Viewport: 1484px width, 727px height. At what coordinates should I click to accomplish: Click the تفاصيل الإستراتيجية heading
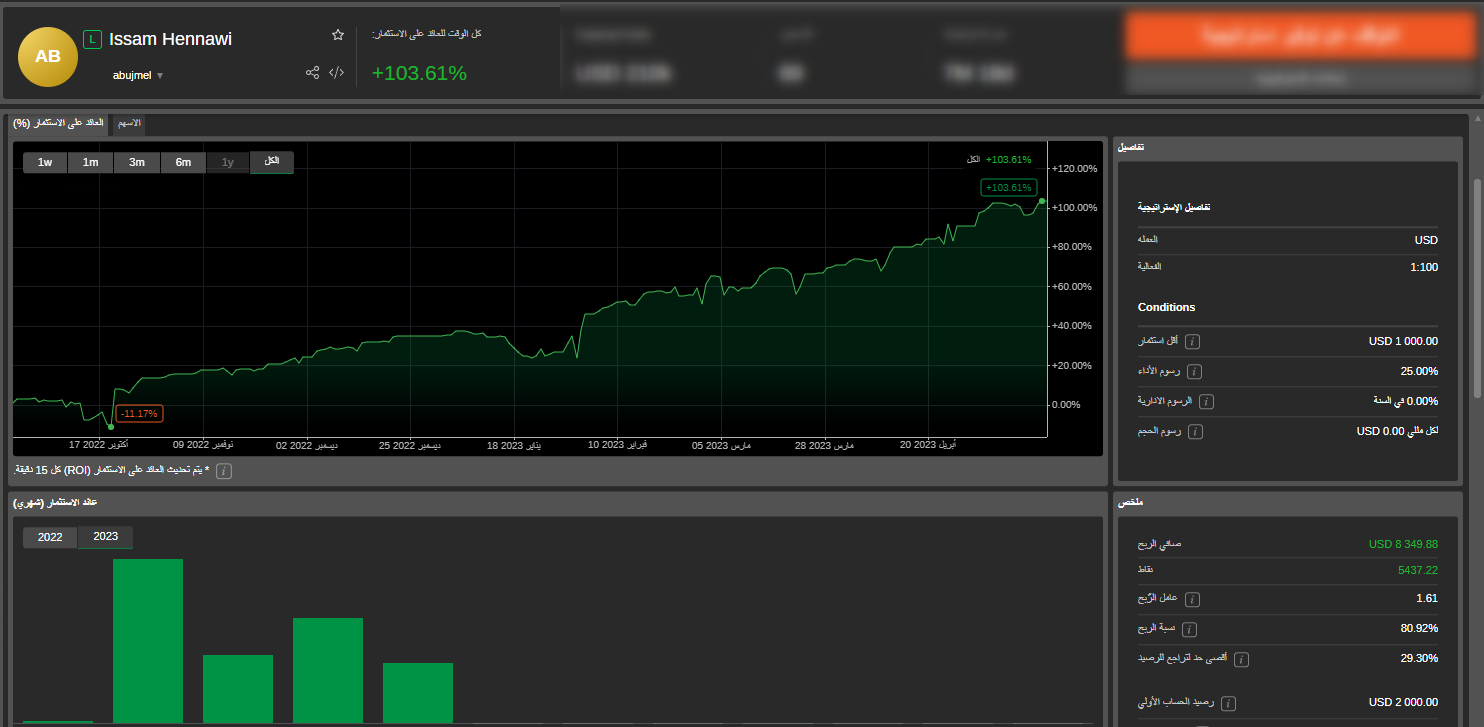click(x=1173, y=207)
